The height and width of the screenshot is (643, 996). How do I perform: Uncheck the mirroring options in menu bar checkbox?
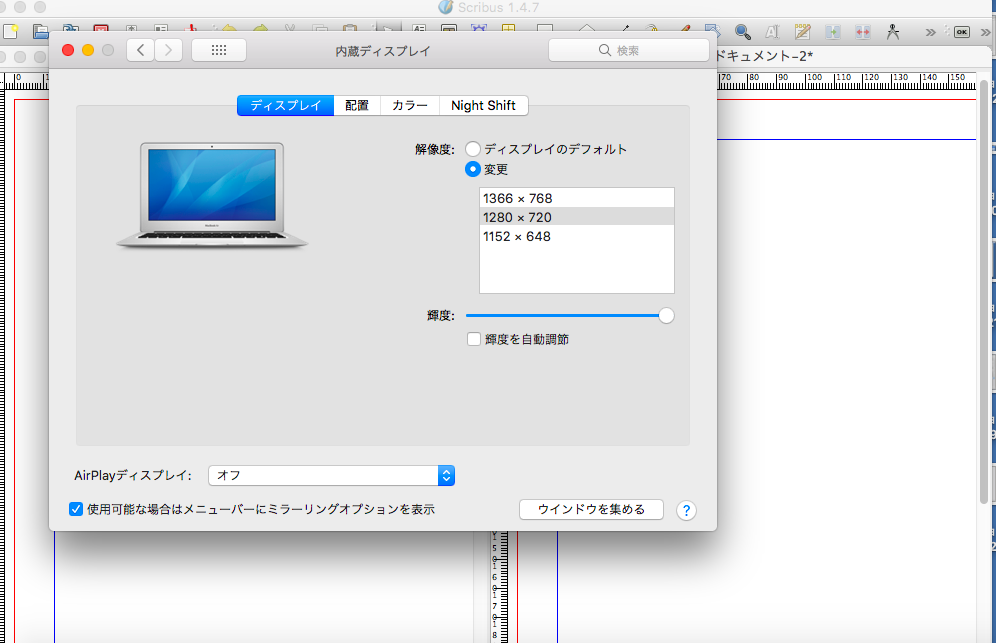pyautogui.click(x=76, y=509)
